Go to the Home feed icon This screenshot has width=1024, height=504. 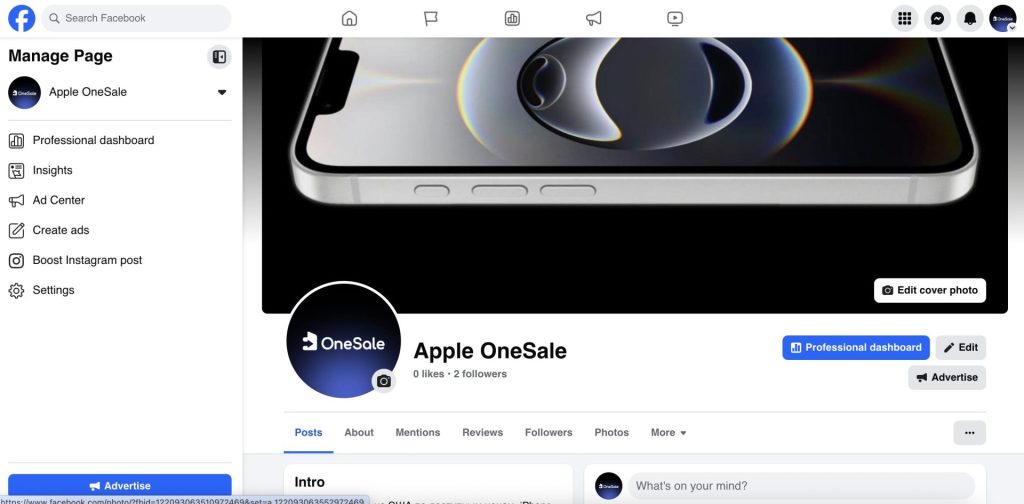(x=349, y=18)
